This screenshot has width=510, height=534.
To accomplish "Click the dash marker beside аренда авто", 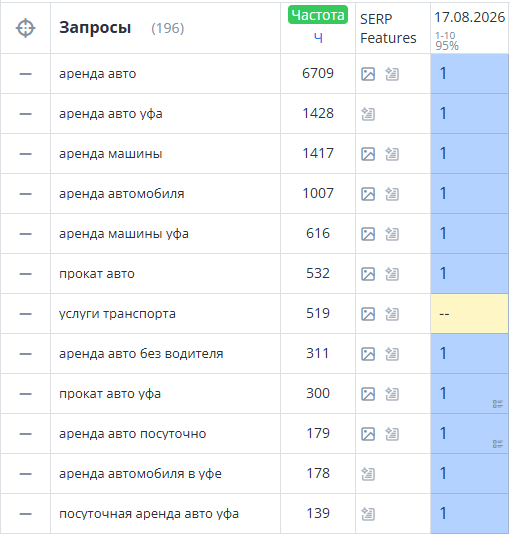I will (x=26, y=74).
